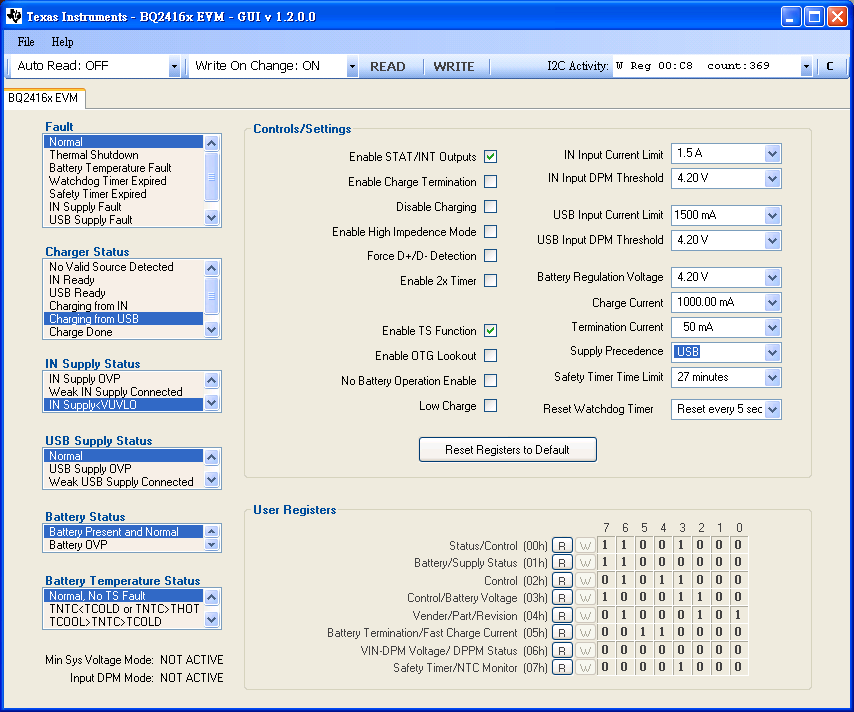The height and width of the screenshot is (712, 854).
Task: Toggle Enable STAT/INT Outputs checkbox
Action: 490,156
